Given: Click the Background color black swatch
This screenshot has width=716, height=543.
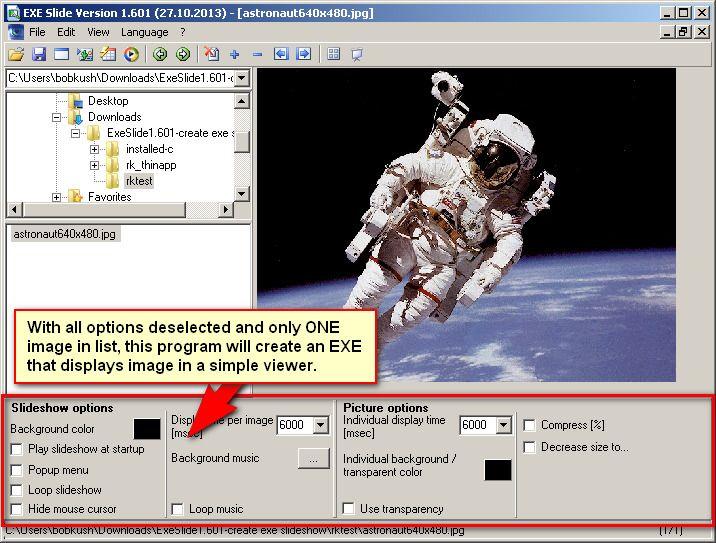Looking at the screenshot, I should [x=147, y=429].
